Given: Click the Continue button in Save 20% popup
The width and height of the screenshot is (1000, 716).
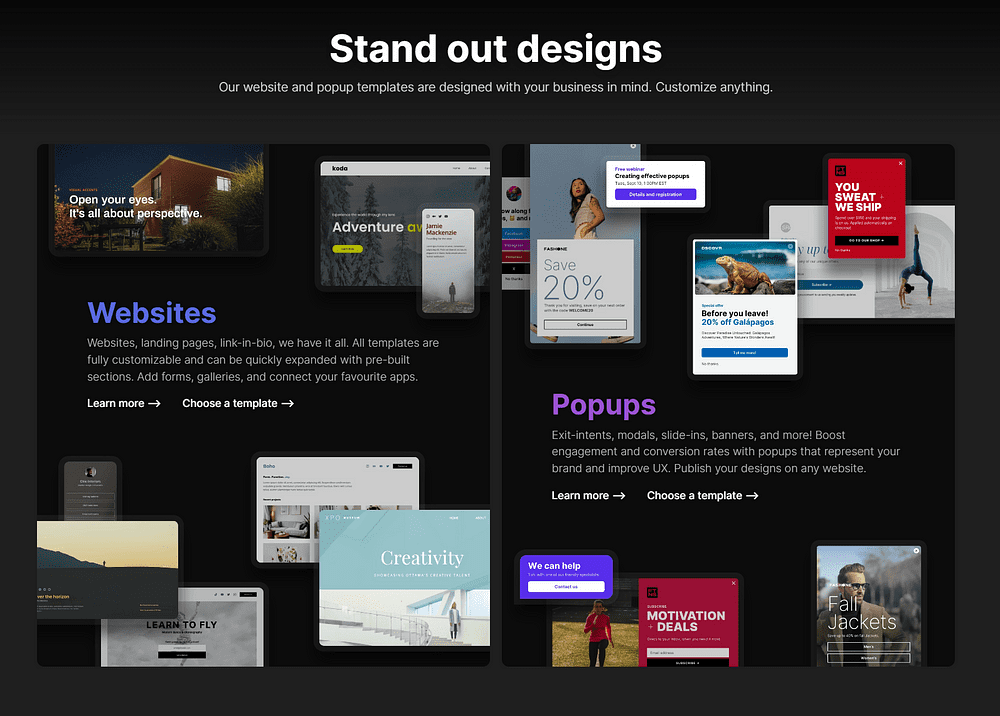Looking at the screenshot, I should [x=585, y=325].
